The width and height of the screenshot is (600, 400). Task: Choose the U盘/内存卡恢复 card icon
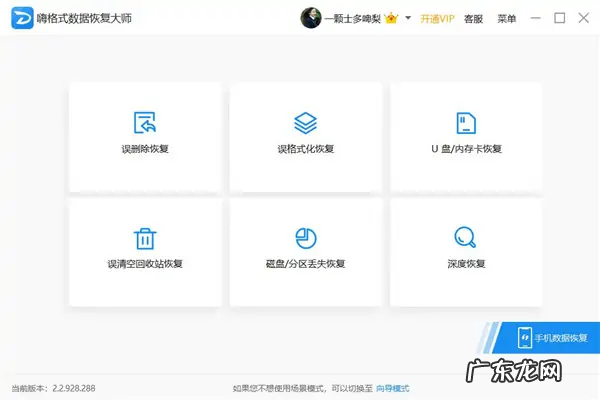[465, 122]
